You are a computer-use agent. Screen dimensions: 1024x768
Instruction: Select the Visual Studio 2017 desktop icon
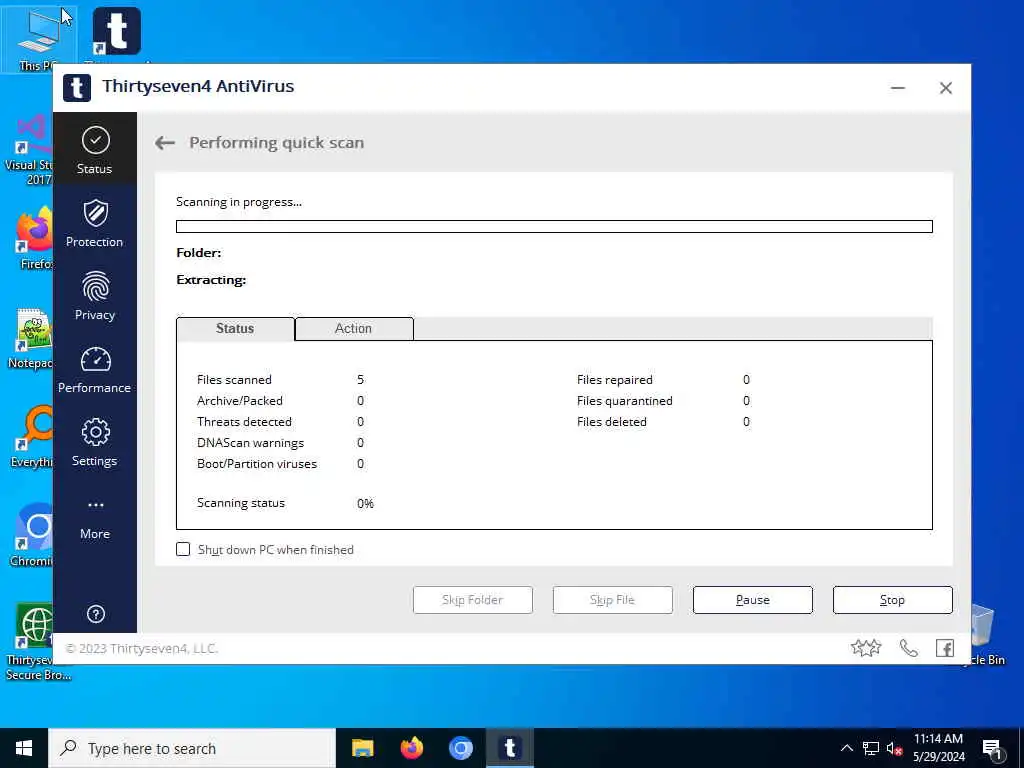(29, 150)
